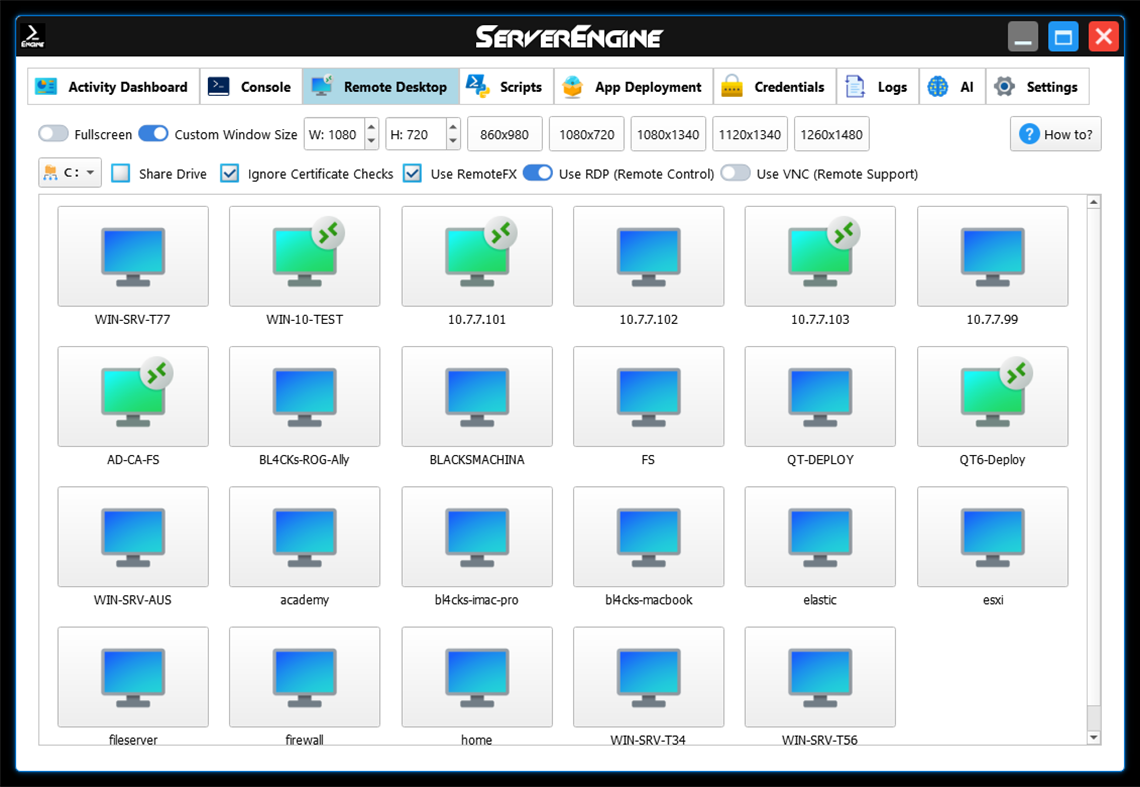Click the H field's down stepper arrow
This screenshot has width=1140, height=787.
click(453, 139)
